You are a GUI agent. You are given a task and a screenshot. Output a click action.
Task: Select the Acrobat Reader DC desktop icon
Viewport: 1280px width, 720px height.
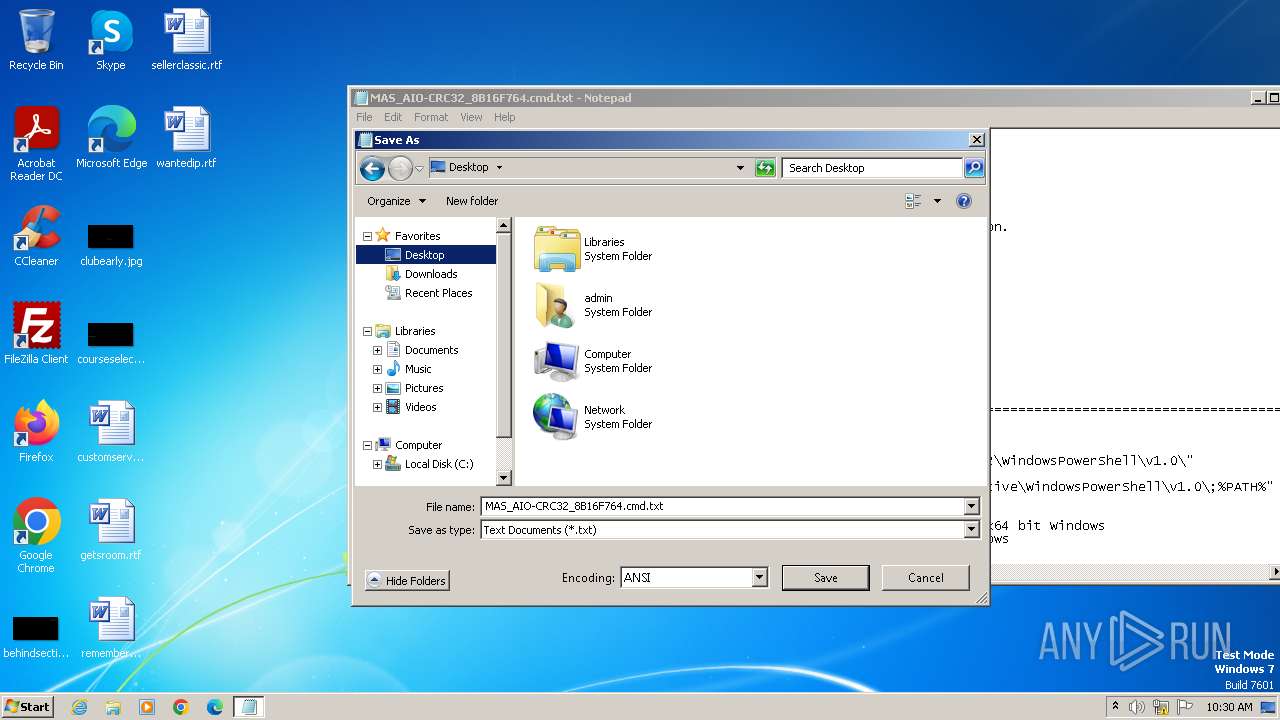[x=36, y=144]
